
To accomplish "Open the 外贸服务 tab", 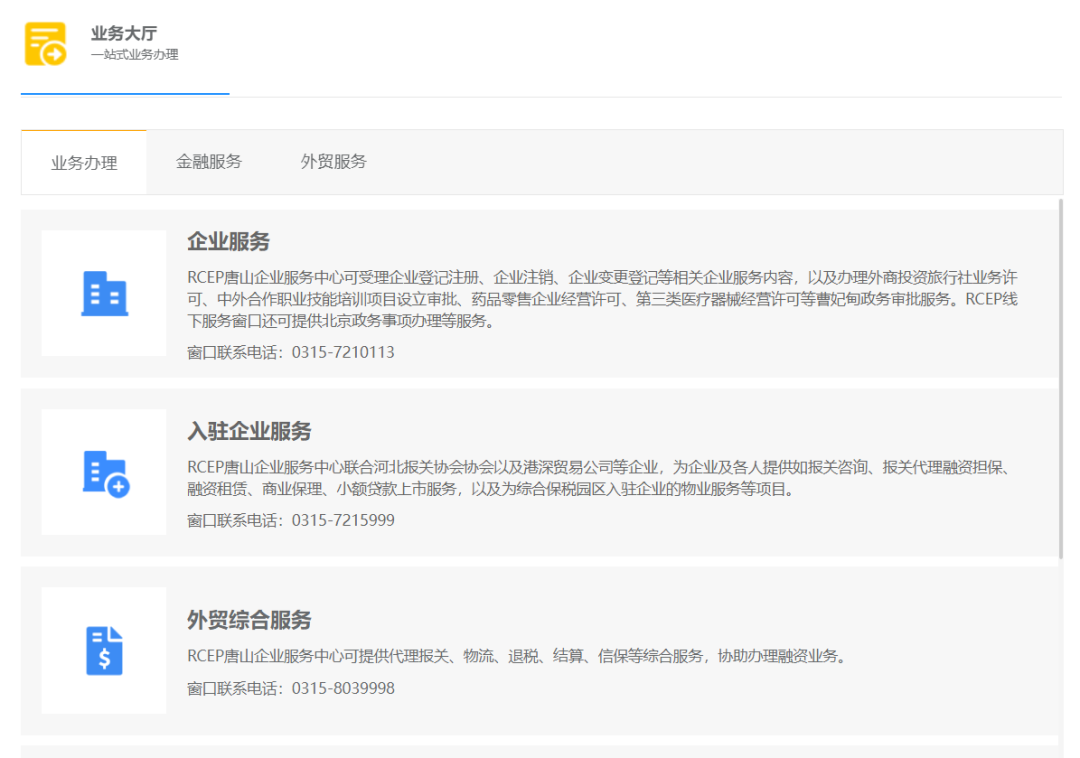I will [x=333, y=162].
